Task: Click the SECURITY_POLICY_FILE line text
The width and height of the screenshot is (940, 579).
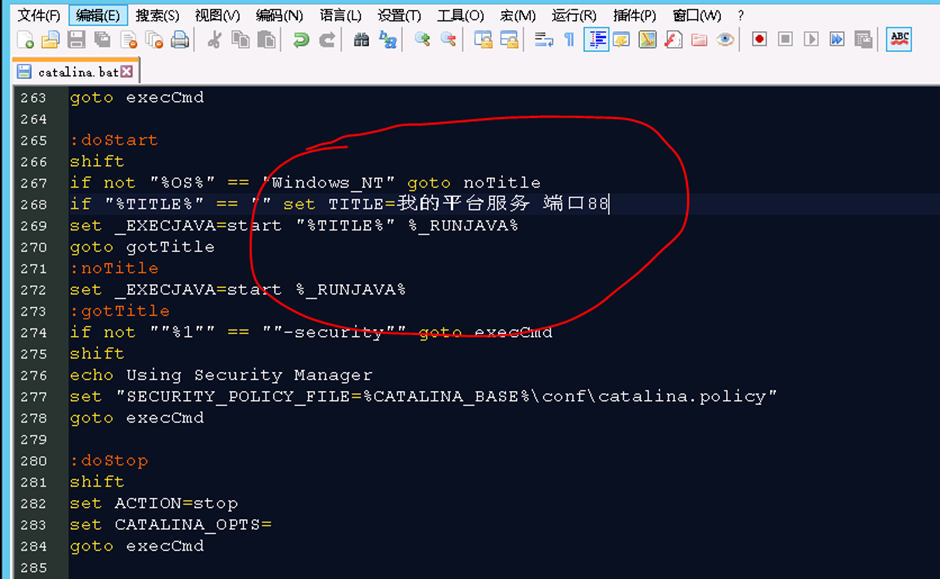Action: tap(423, 397)
